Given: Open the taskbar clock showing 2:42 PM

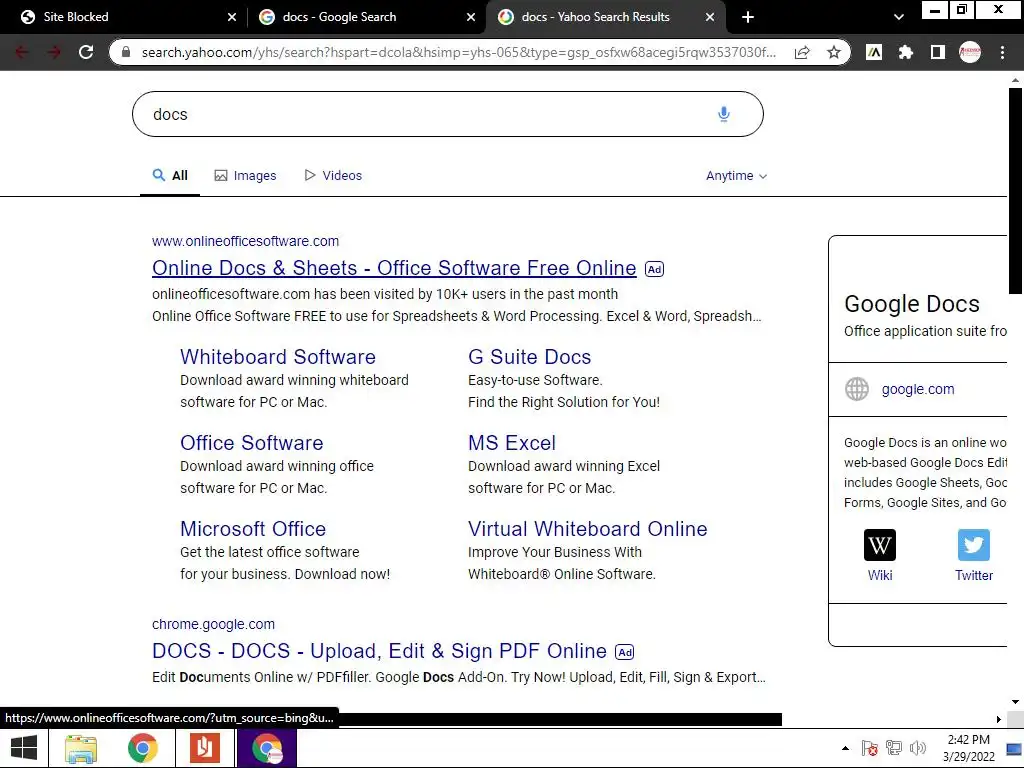Looking at the screenshot, I should [x=968, y=748].
